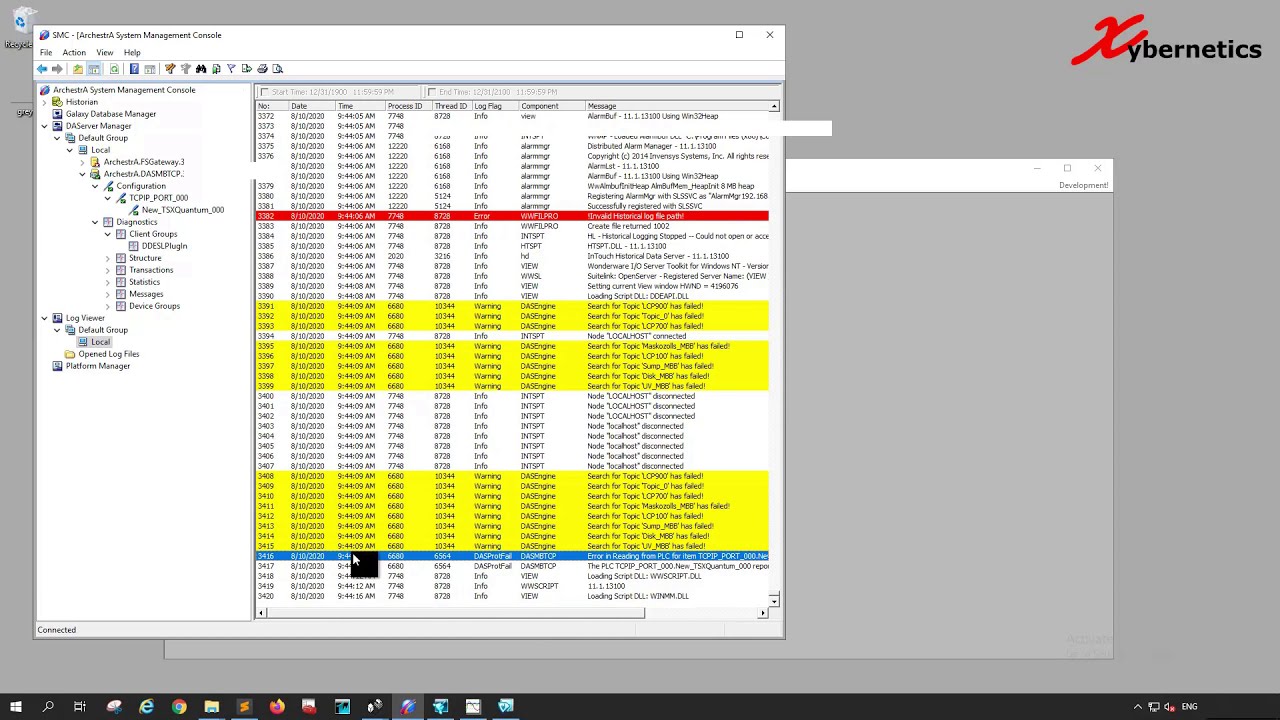Select Local under Log Viewer Default Group

pyautogui.click(x=101, y=342)
